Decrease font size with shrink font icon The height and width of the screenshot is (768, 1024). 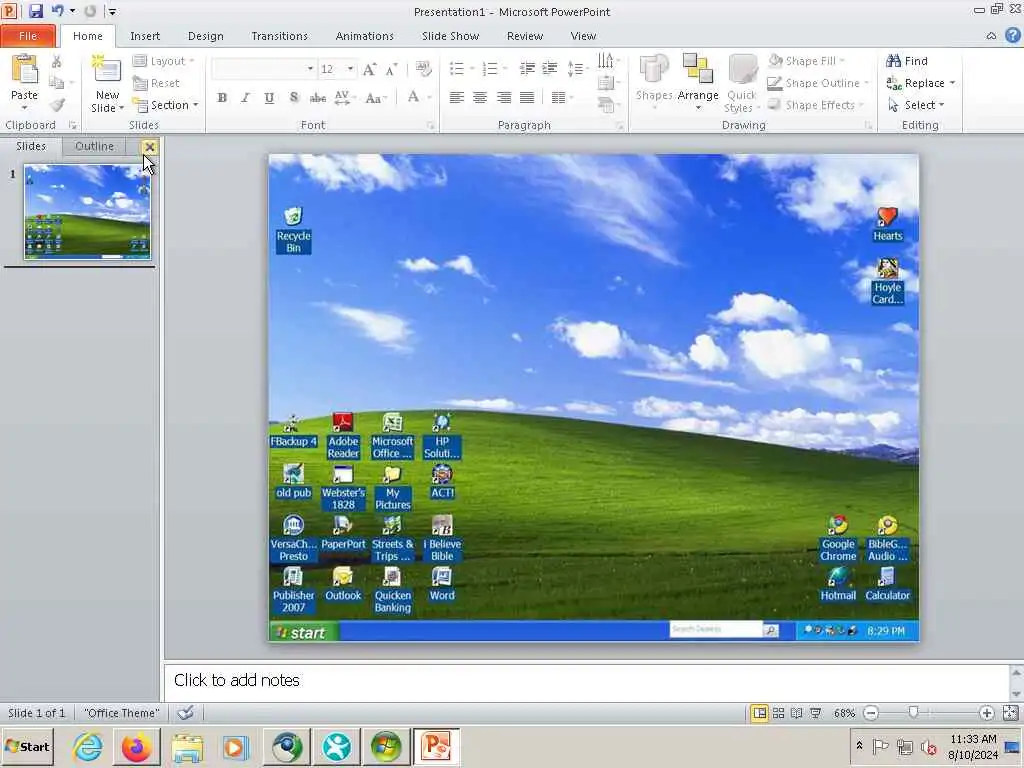tap(391, 69)
